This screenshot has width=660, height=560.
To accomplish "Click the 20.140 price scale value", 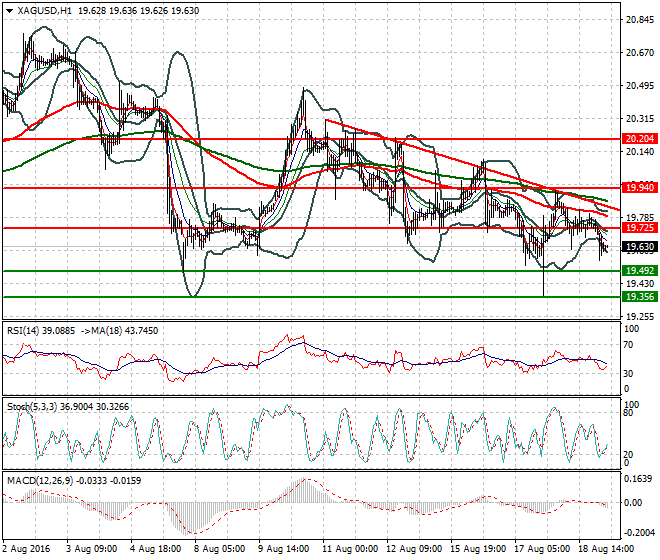I will pos(640,152).
